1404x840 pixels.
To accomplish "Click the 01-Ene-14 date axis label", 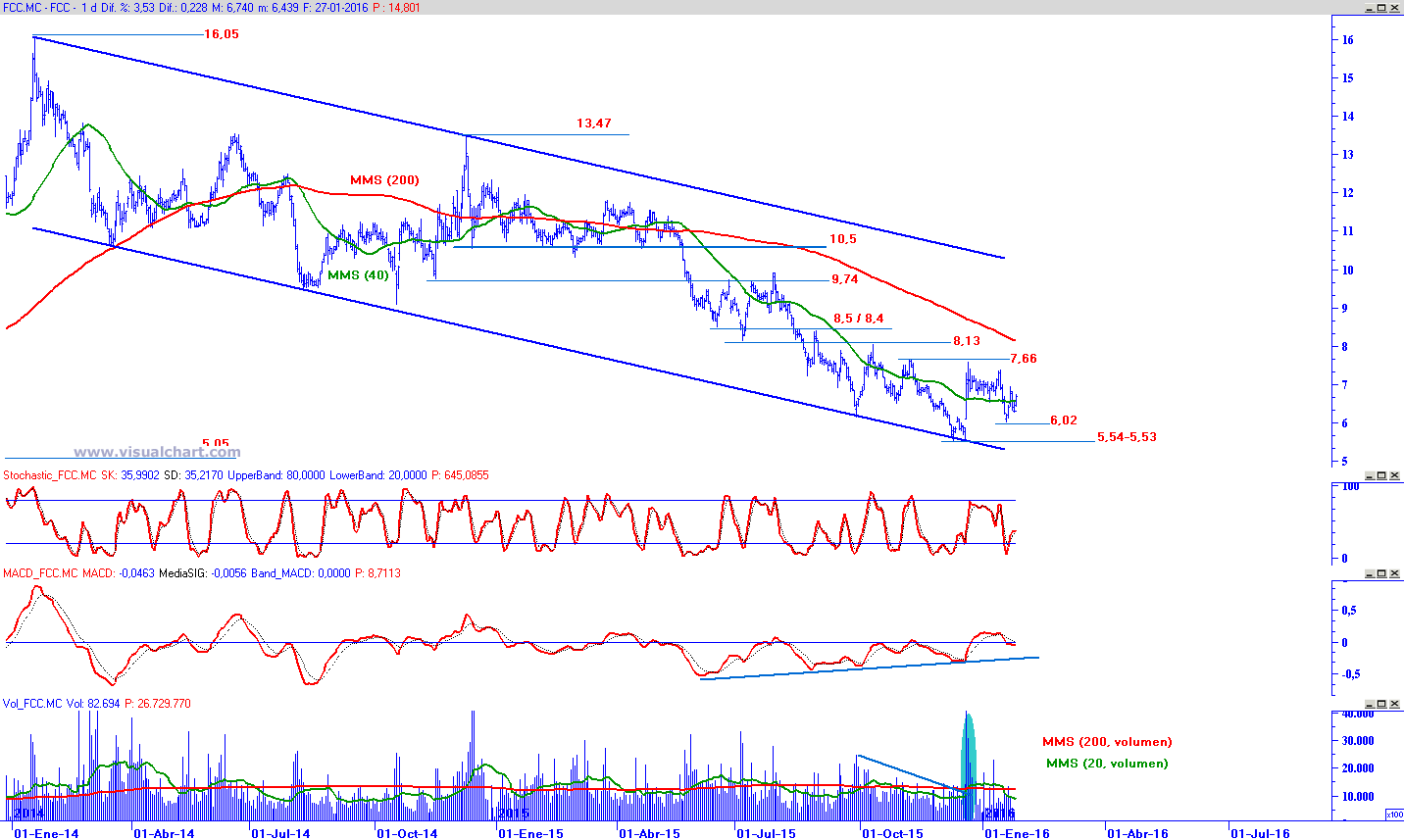I will (x=45, y=834).
